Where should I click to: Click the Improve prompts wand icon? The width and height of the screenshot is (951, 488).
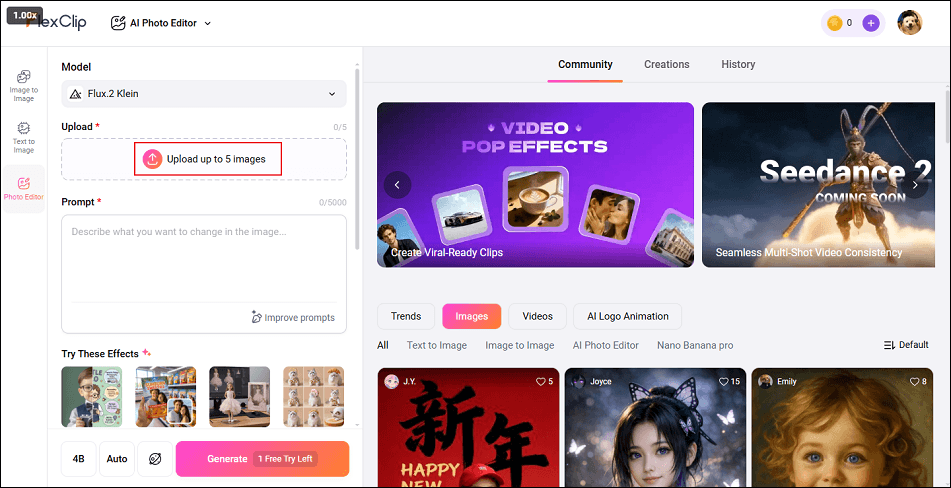click(x=257, y=317)
